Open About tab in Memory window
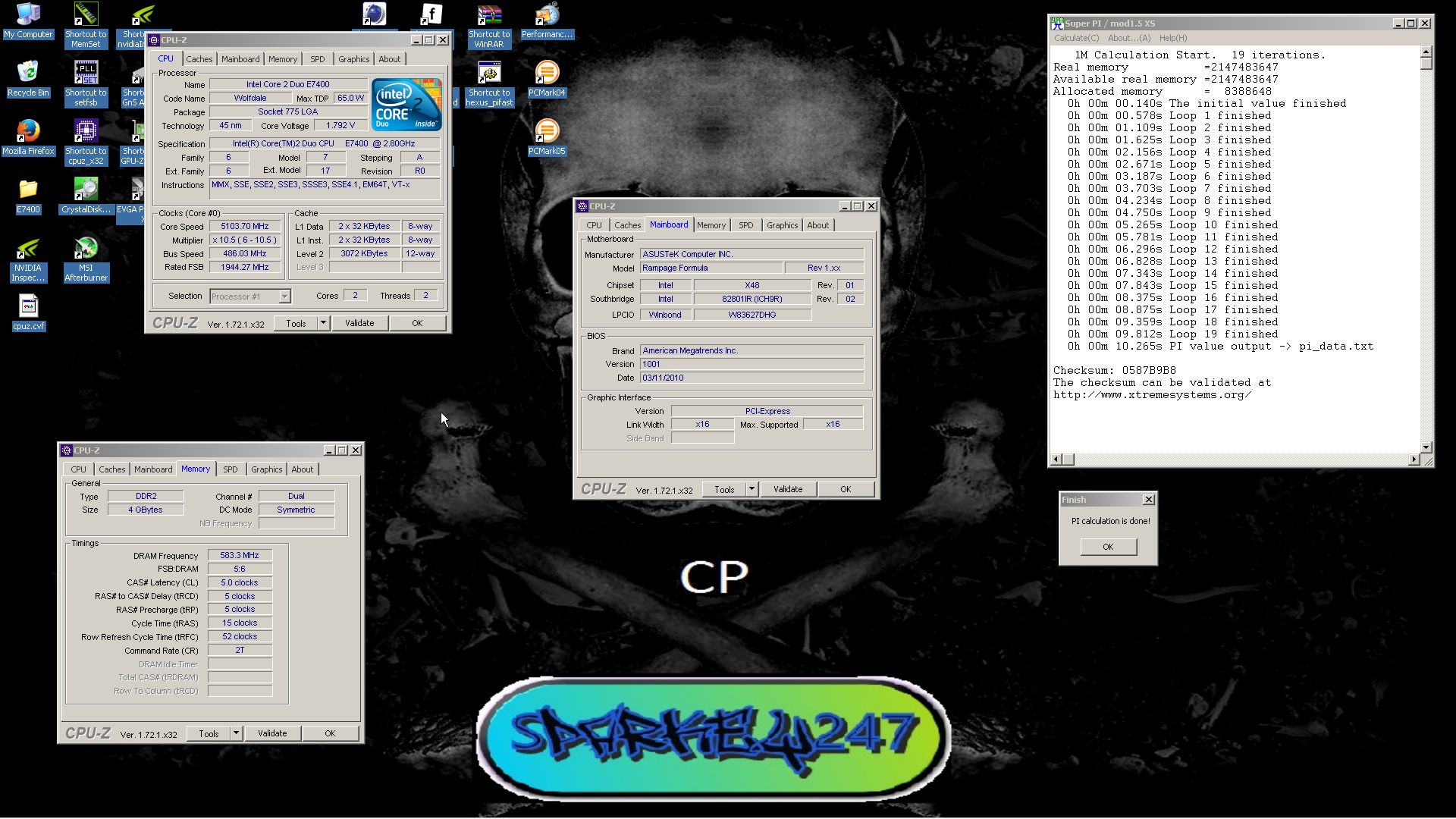This screenshot has height=819, width=1456. [x=303, y=469]
